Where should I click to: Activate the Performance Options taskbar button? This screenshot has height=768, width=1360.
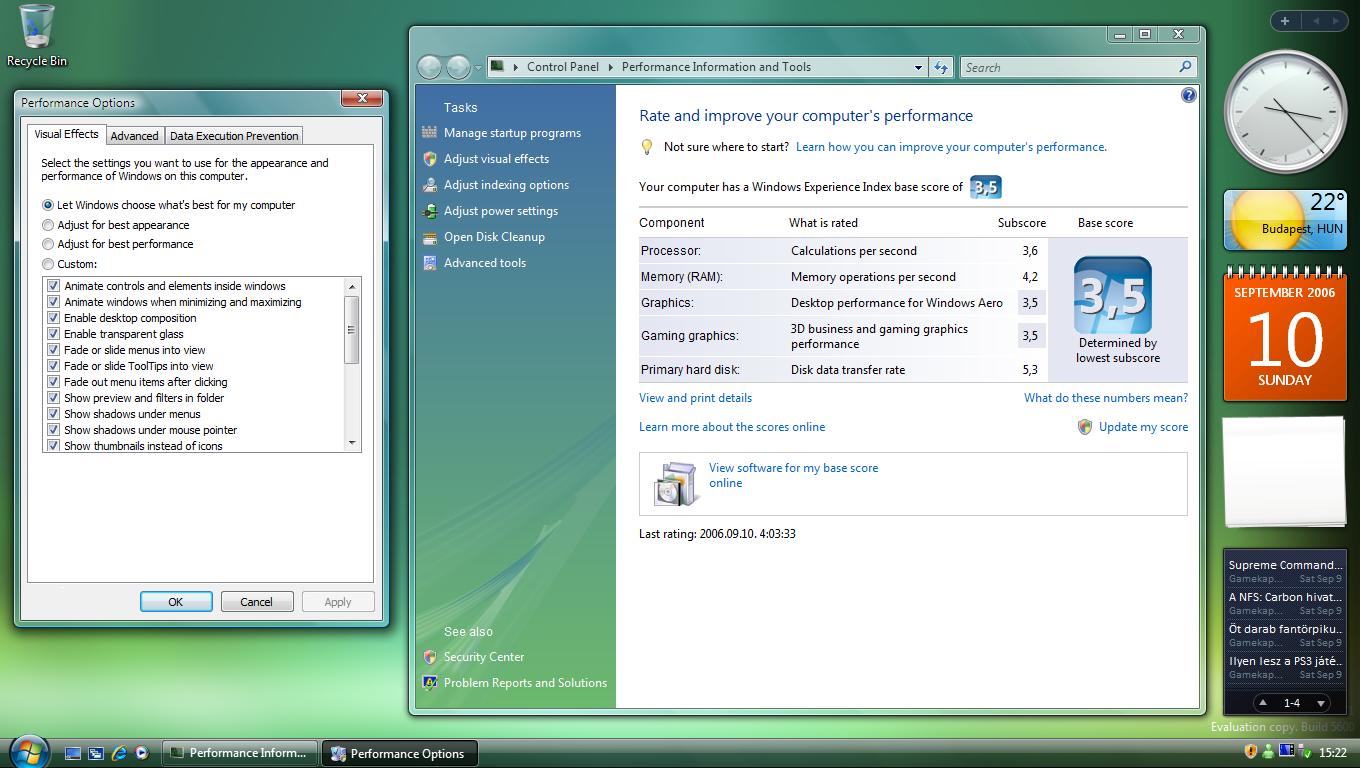[399, 753]
